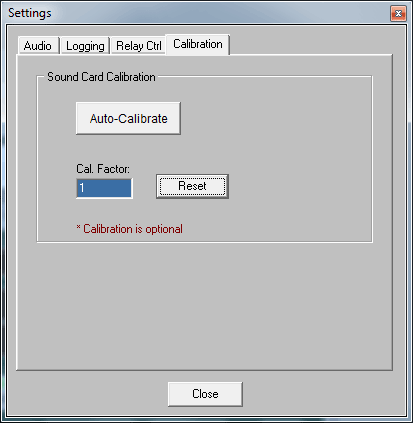Click the gray area beside the Close button
Screen dimensions: 413x423
click(x=317, y=394)
